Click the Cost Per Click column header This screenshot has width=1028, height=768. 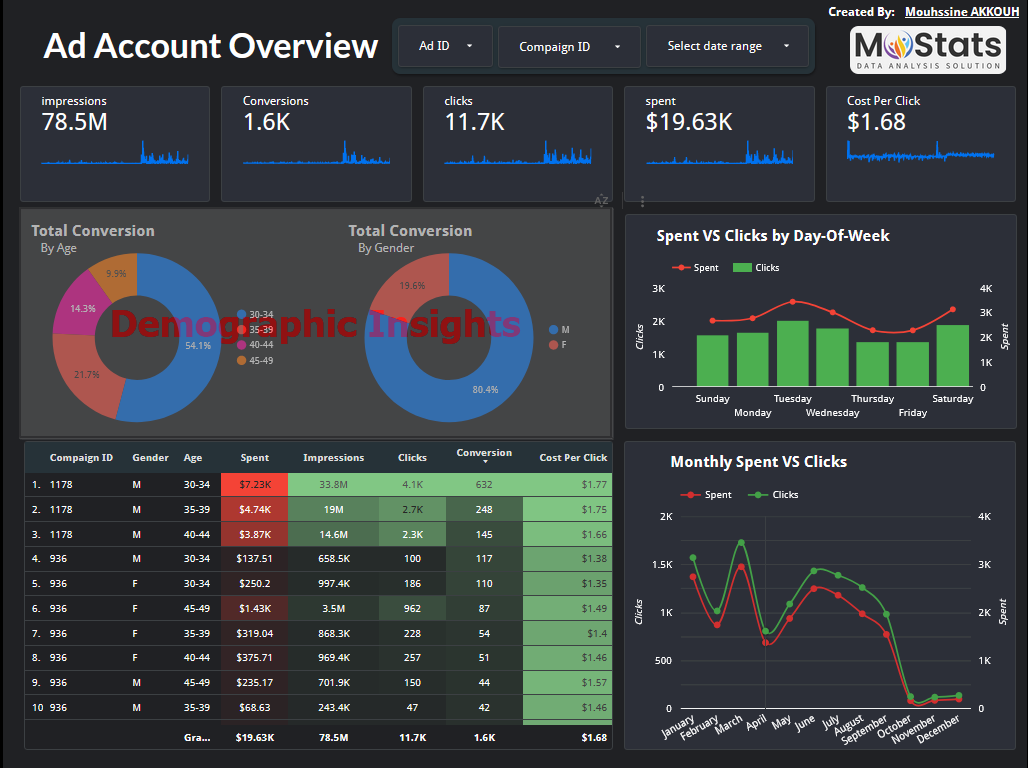click(x=573, y=458)
